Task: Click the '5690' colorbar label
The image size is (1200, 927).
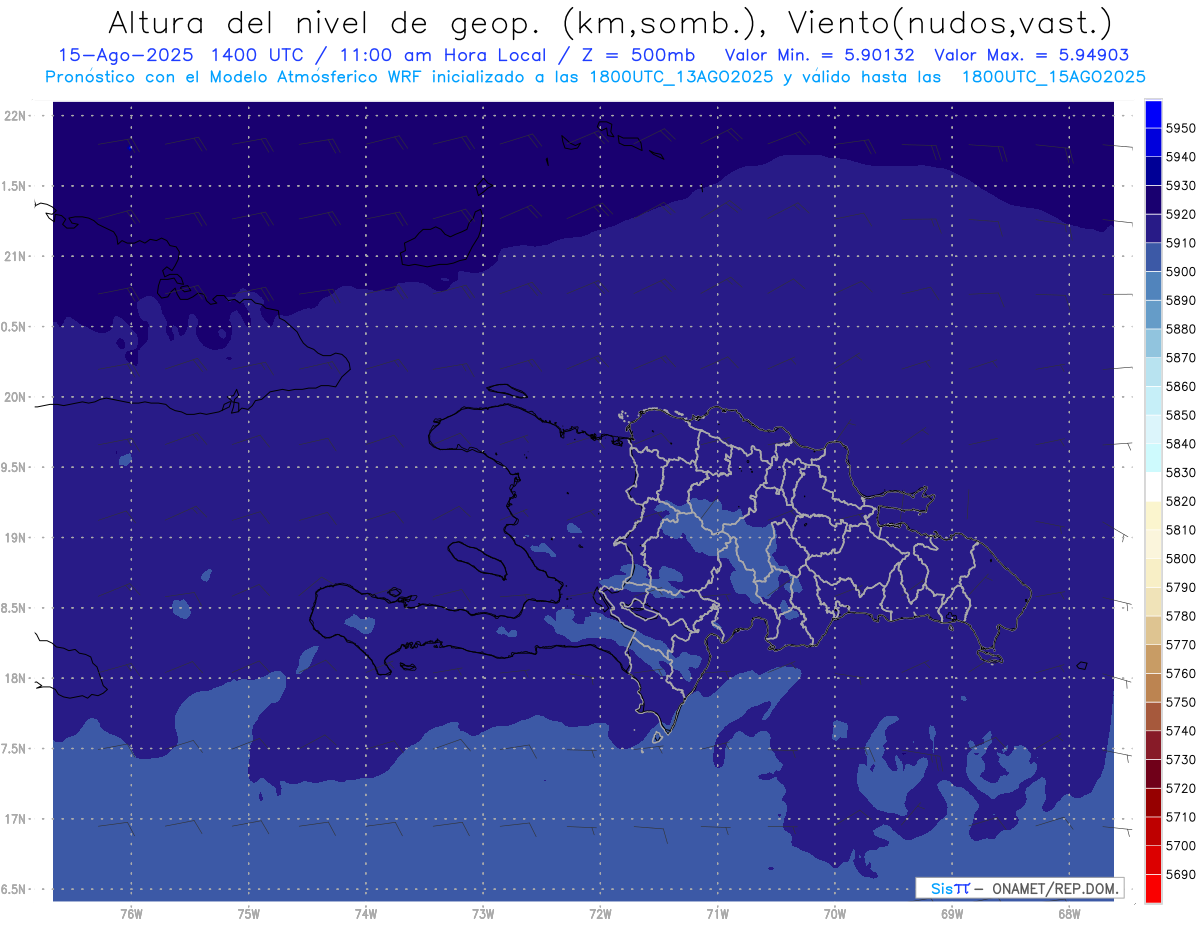Action: [x=1180, y=874]
